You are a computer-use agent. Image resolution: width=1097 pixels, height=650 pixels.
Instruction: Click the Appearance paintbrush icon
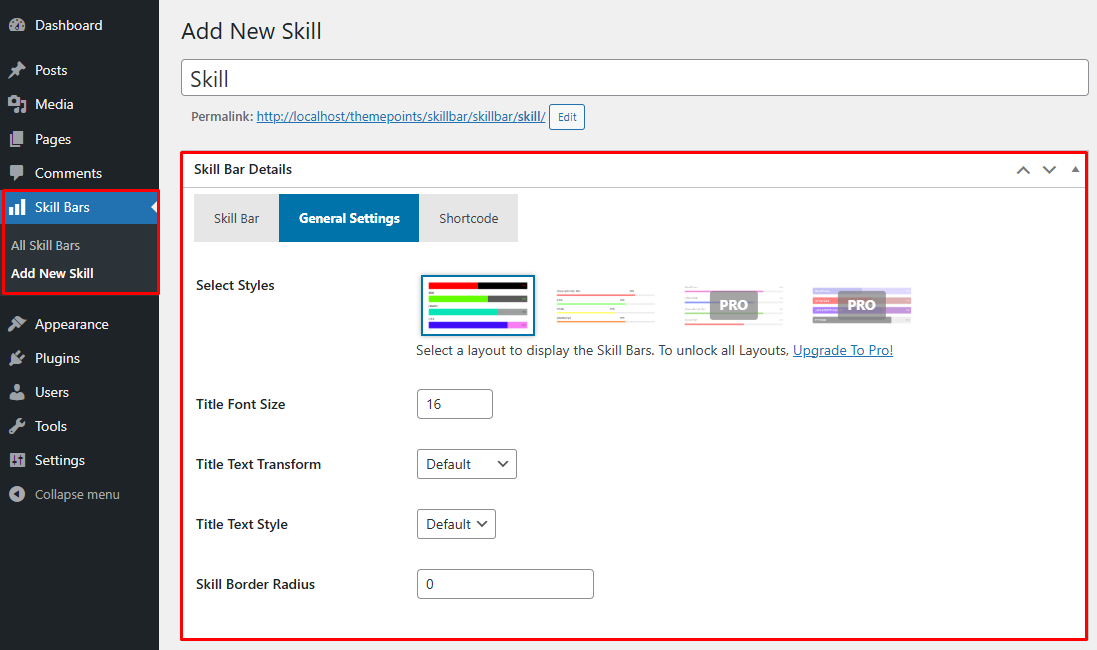(17, 324)
